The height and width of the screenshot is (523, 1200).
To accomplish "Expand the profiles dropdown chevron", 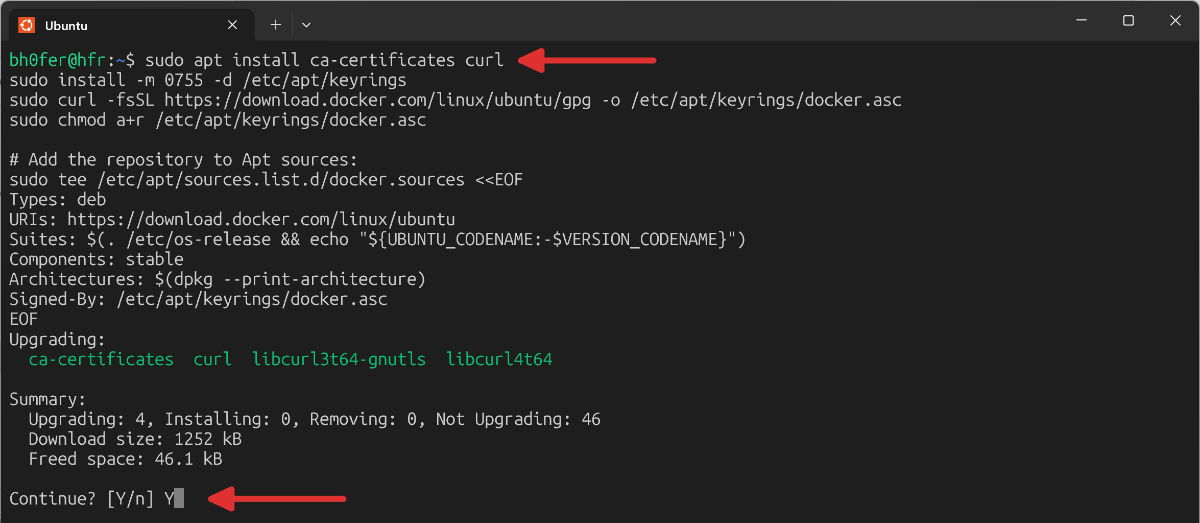I will pyautogui.click(x=306, y=24).
